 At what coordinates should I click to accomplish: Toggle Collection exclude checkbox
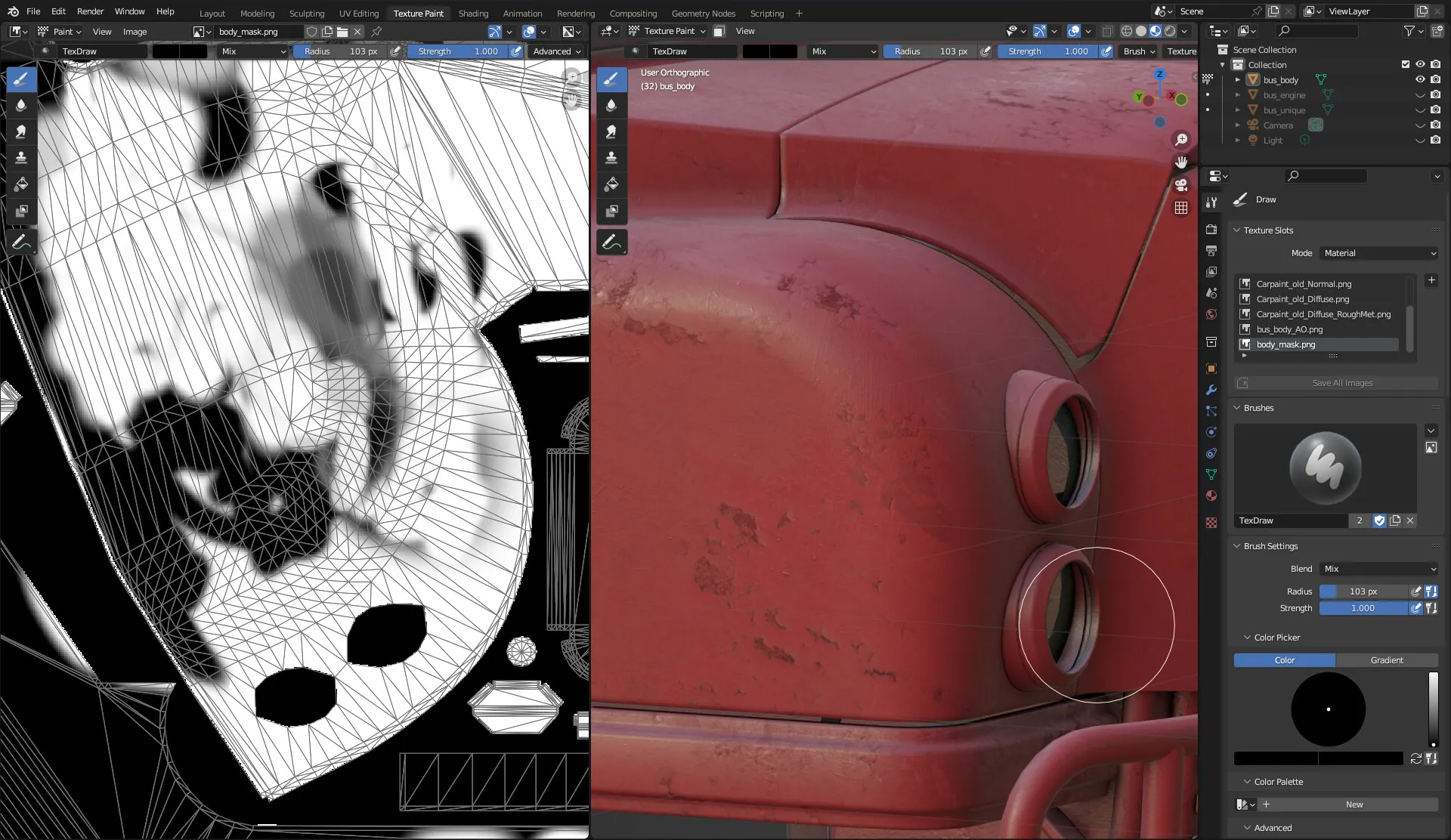tap(1406, 64)
